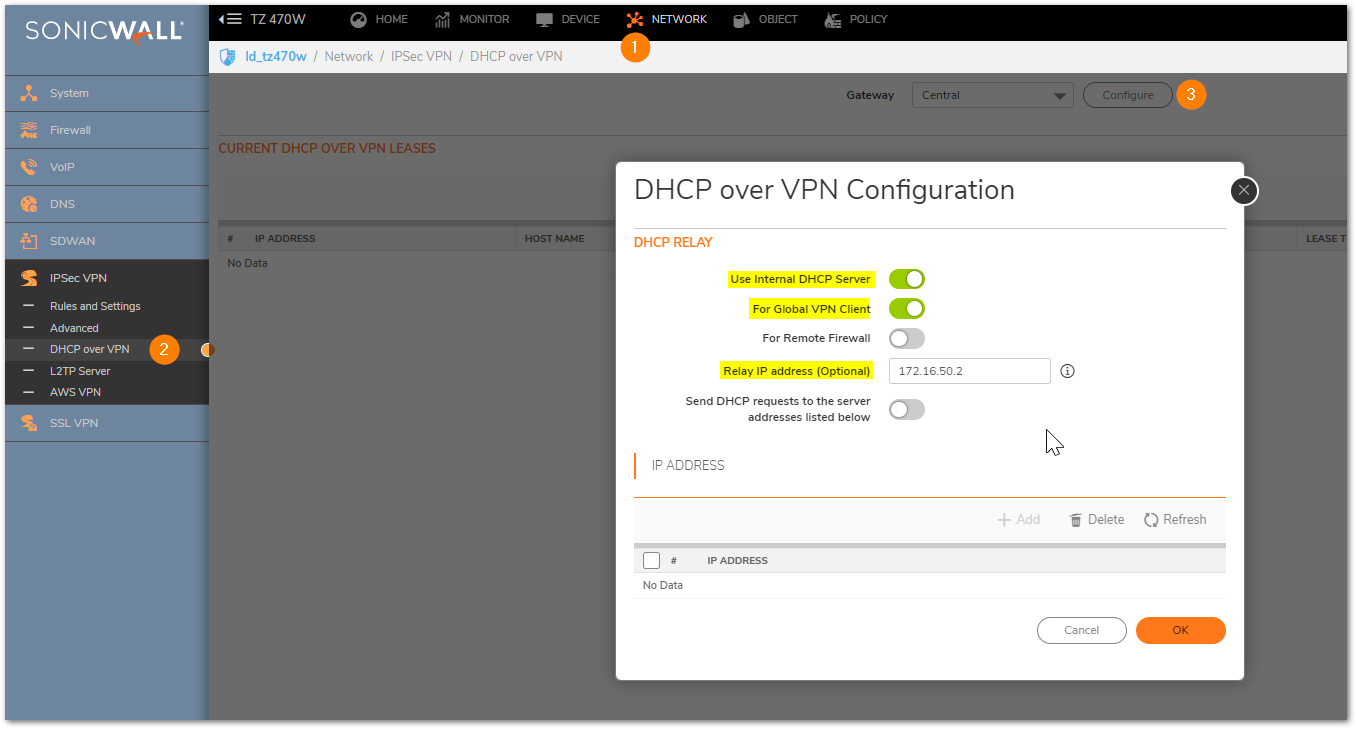Expand the SSL VPN sidebar section
Screen dimensions: 1356x729
click(74, 423)
